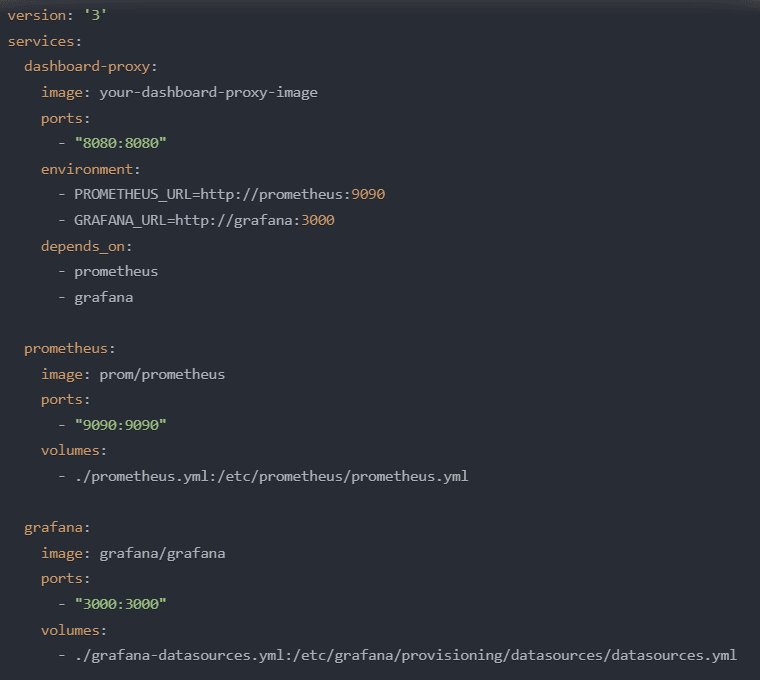Click "image: prom/prometheus" line
The height and width of the screenshot is (680, 760).
coord(133,374)
